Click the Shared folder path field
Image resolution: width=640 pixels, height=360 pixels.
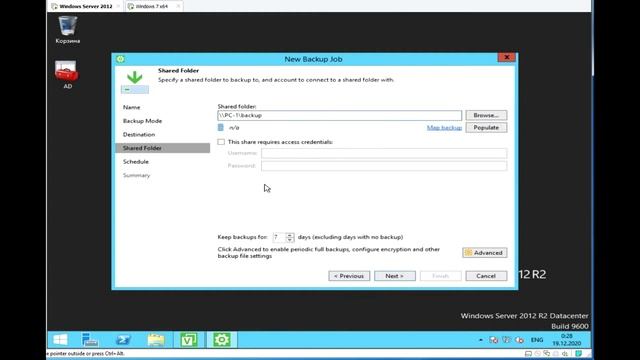(340, 116)
